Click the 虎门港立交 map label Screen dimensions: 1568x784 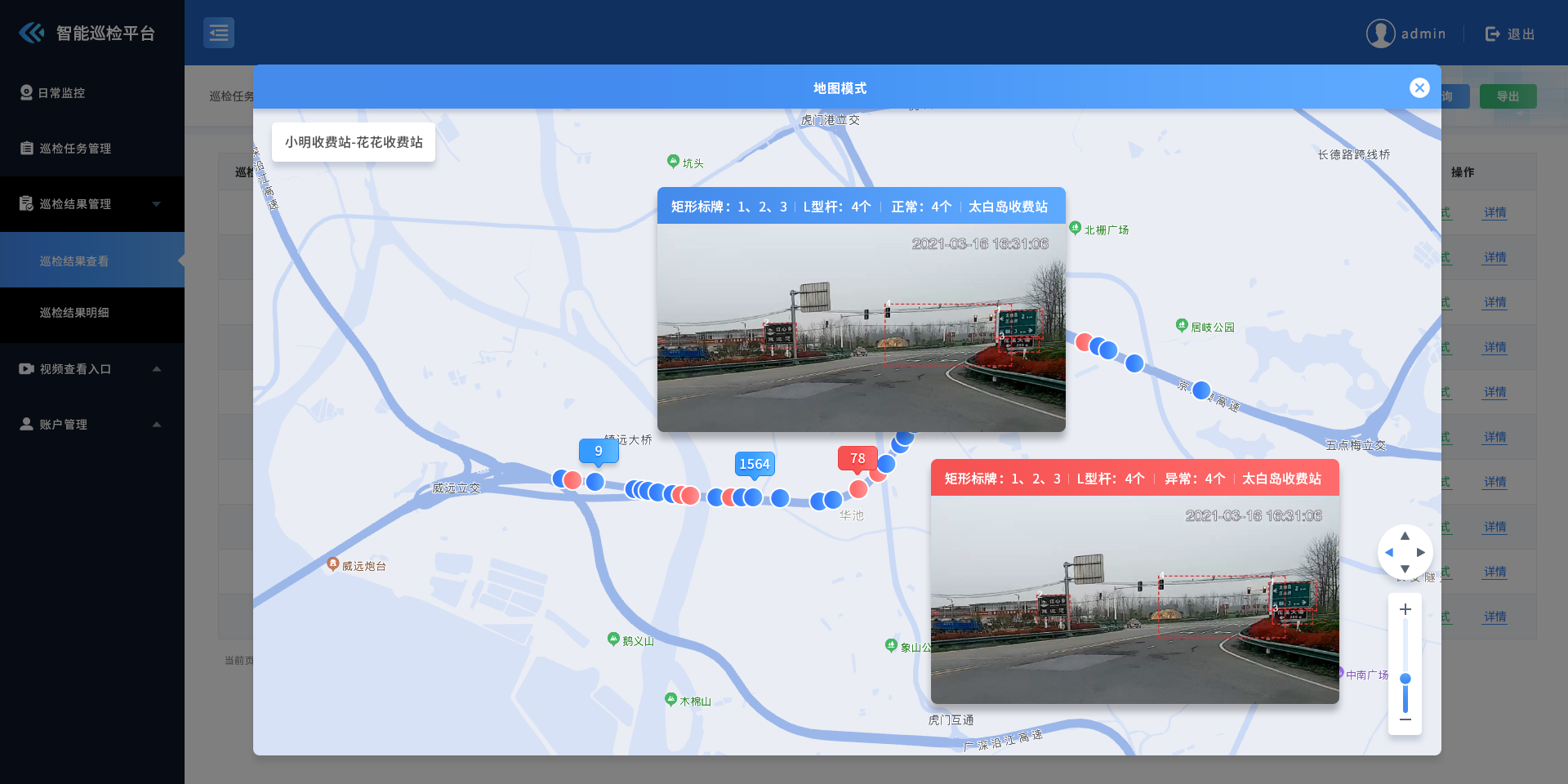coord(830,120)
